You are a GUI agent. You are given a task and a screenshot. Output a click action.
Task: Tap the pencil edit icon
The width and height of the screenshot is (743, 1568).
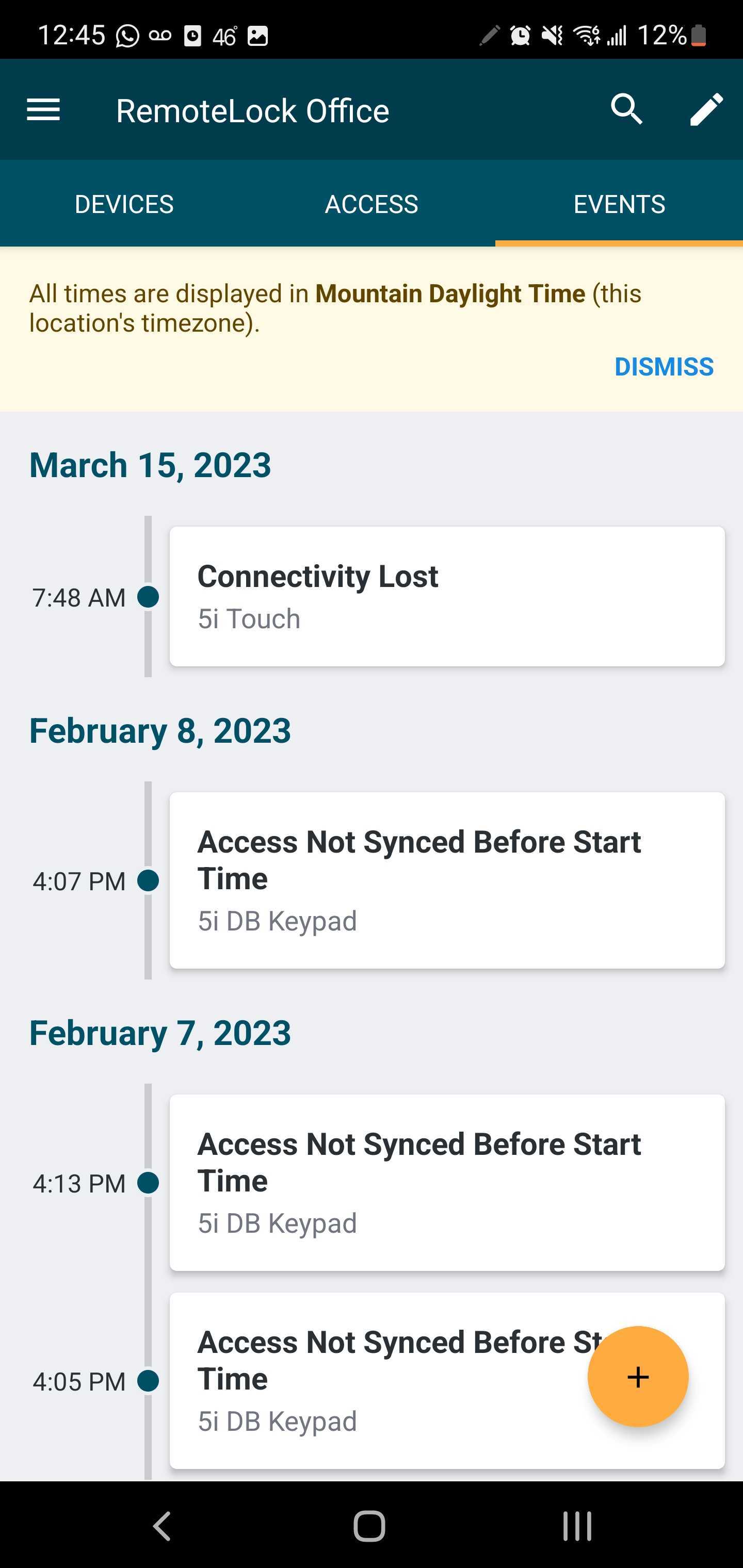click(x=706, y=109)
